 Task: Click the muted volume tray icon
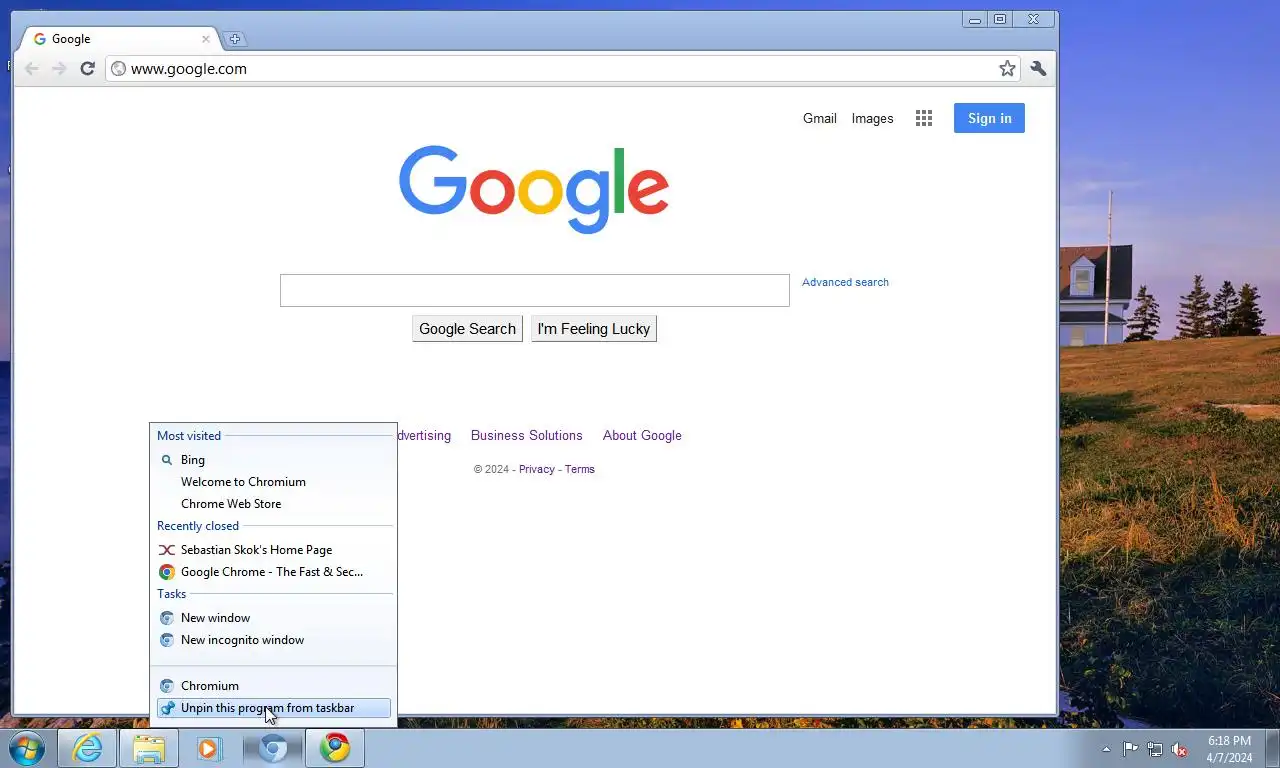tap(1180, 749)
